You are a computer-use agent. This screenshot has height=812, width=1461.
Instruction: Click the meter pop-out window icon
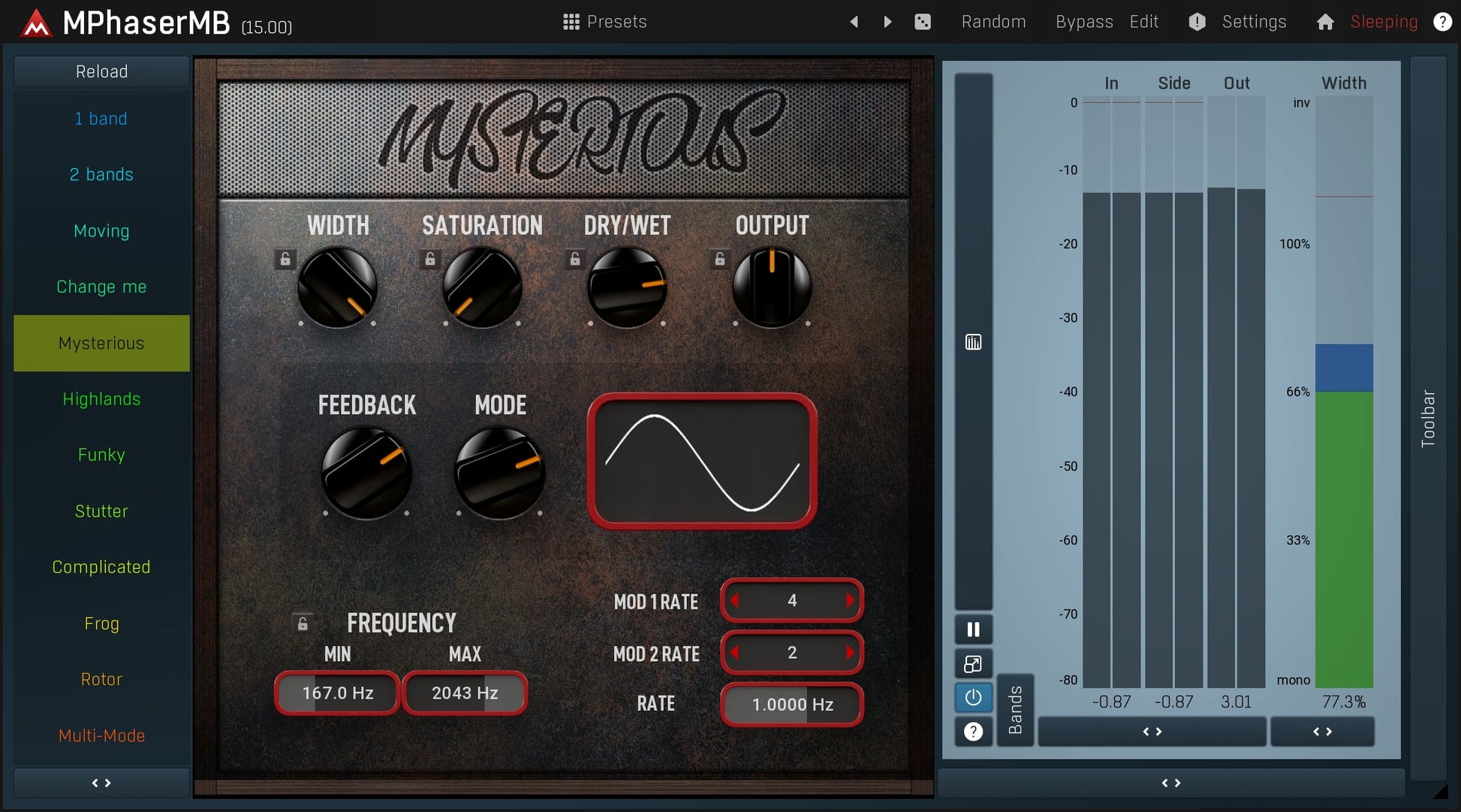click(973, 664)
